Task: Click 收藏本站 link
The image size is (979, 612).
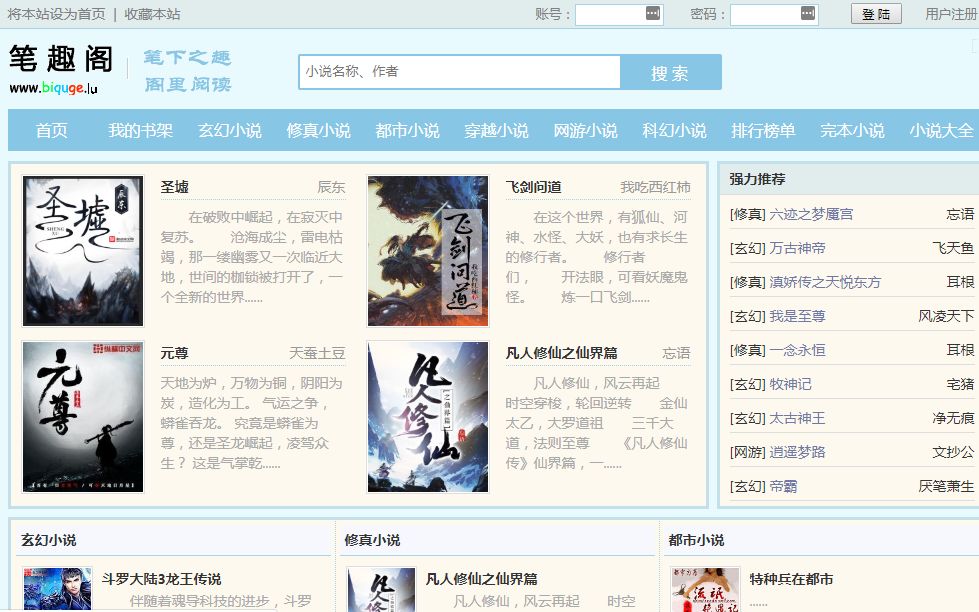Action: coord(152,14)
